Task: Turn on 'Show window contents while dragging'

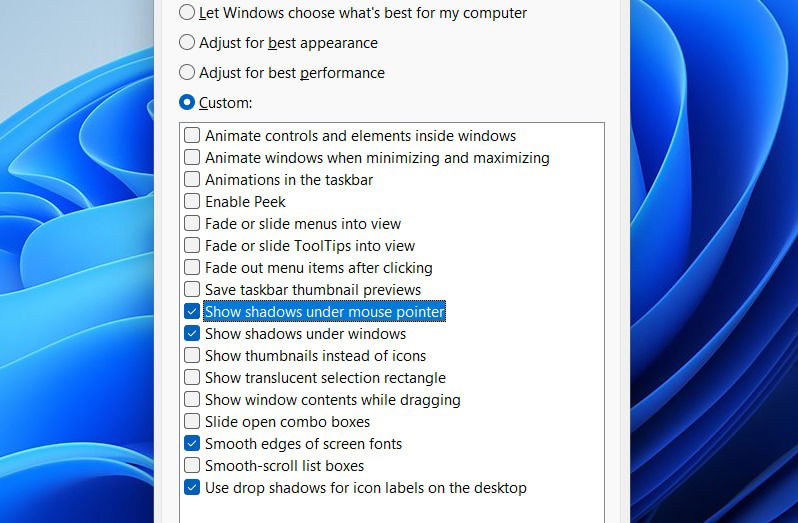Action: pyautogui.click(x=192, y=399)
